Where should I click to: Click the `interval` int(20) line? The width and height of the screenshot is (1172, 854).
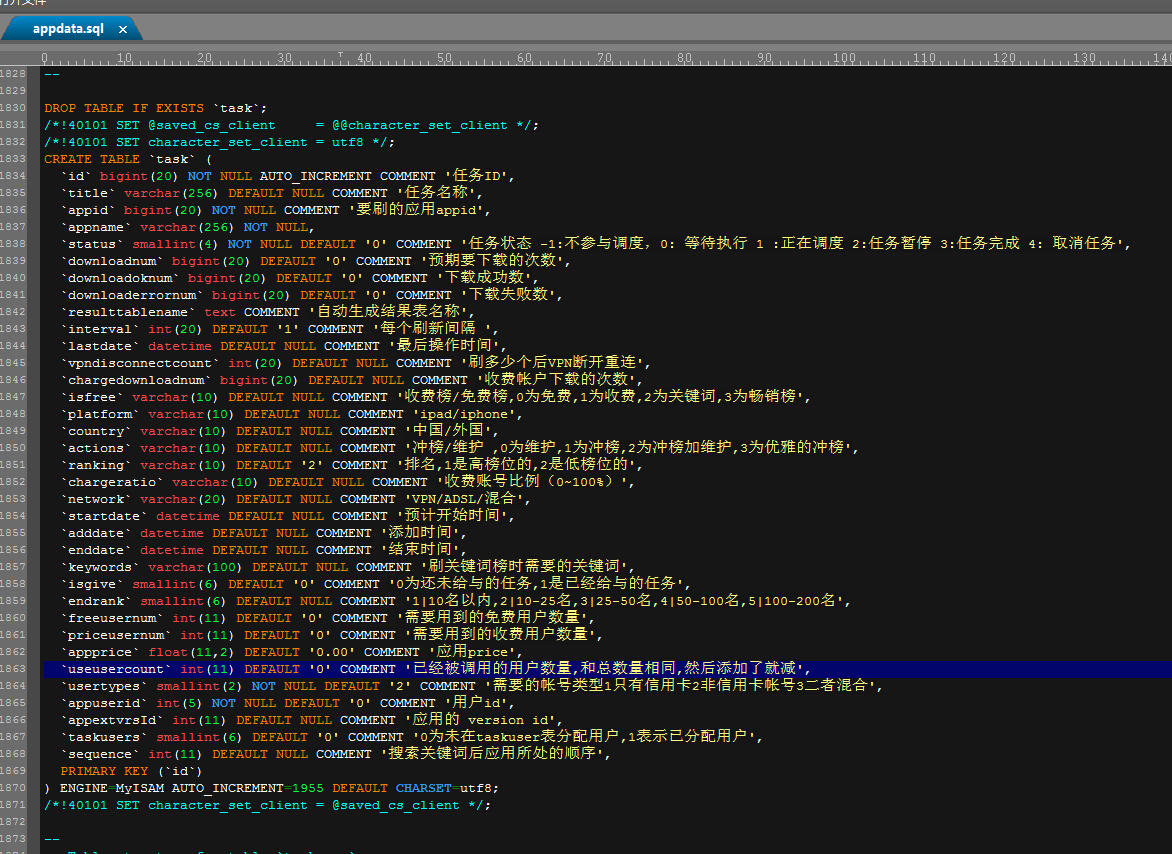(x=280, y=329)
